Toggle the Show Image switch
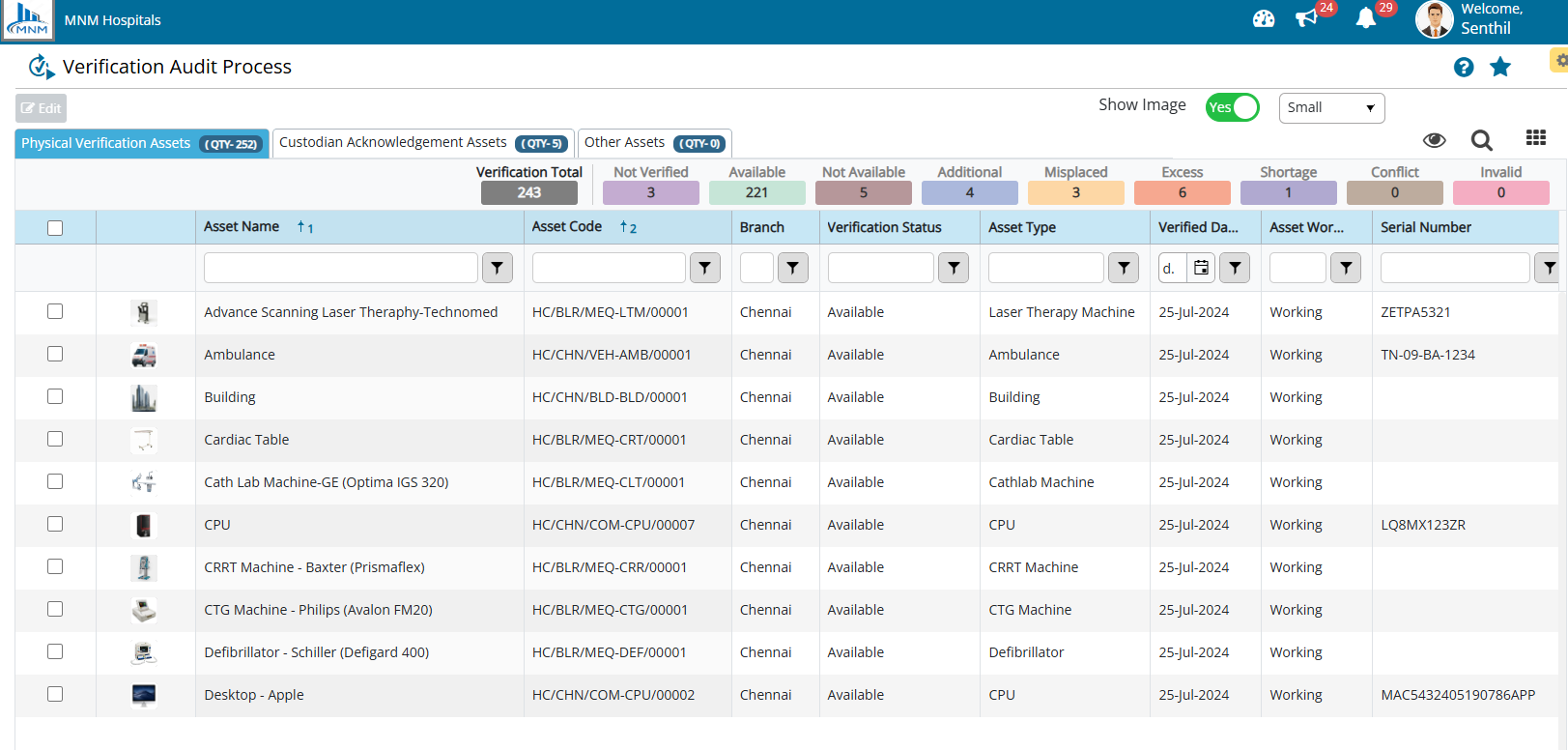Image resolution: width=1568 pixels, height=750 pixels. tap(1232, 107)
